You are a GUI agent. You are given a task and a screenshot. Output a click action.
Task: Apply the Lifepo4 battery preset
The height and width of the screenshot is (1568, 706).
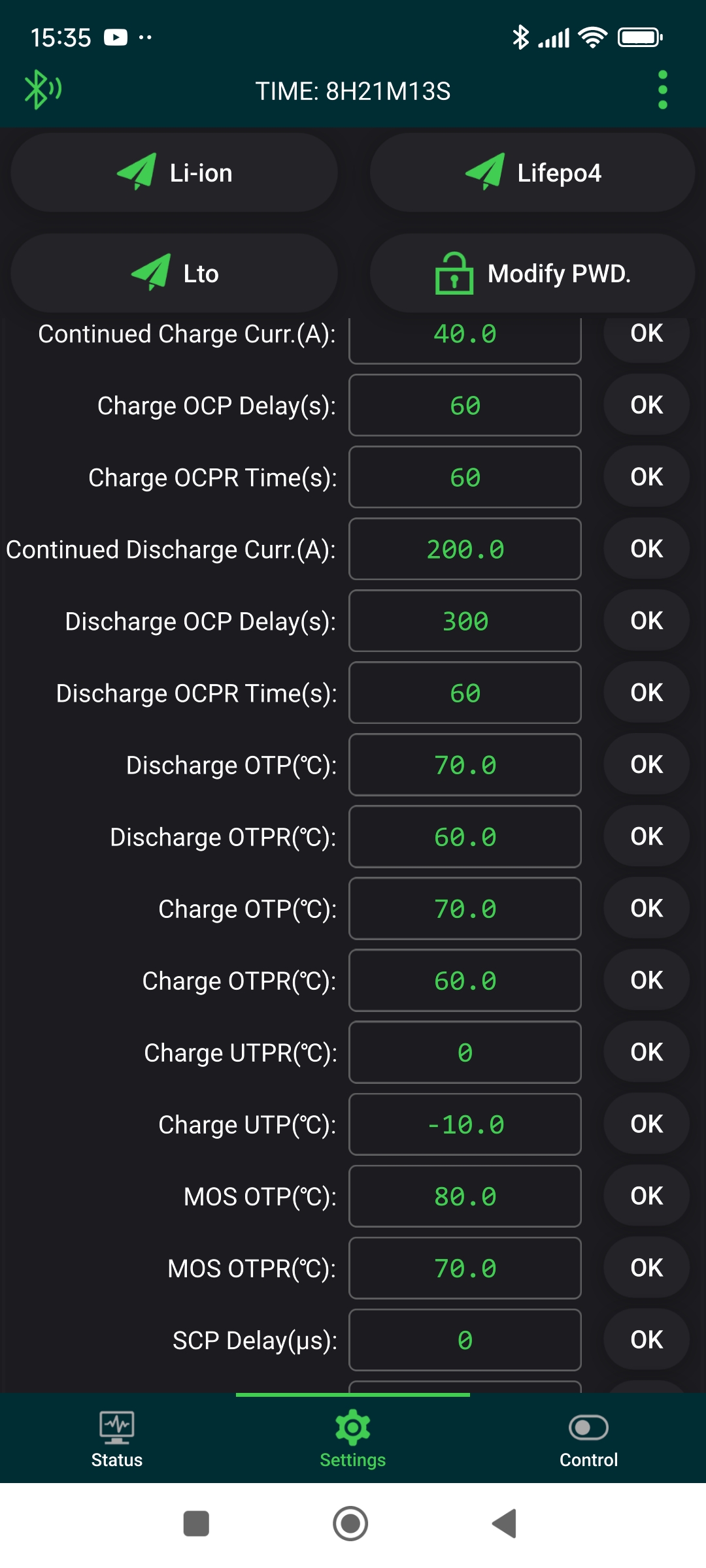[532, 172]
